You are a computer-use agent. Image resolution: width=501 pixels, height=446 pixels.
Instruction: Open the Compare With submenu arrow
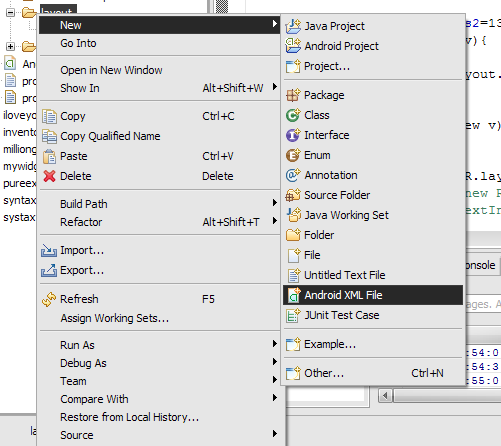point(275,398)
